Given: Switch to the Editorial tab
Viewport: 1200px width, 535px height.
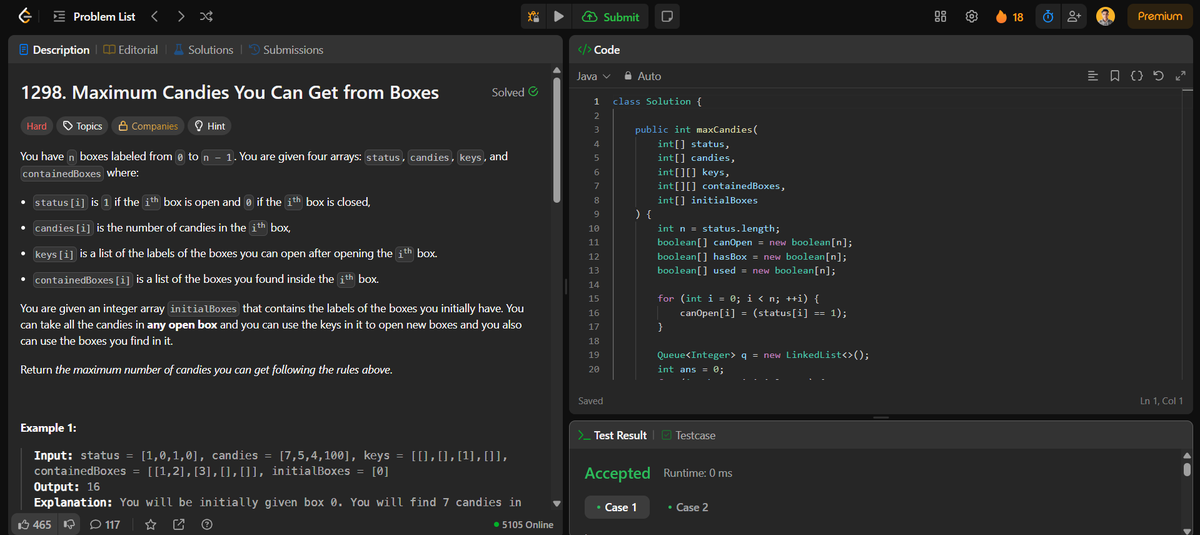Looking at the screenshot, I should coord(129,49).
